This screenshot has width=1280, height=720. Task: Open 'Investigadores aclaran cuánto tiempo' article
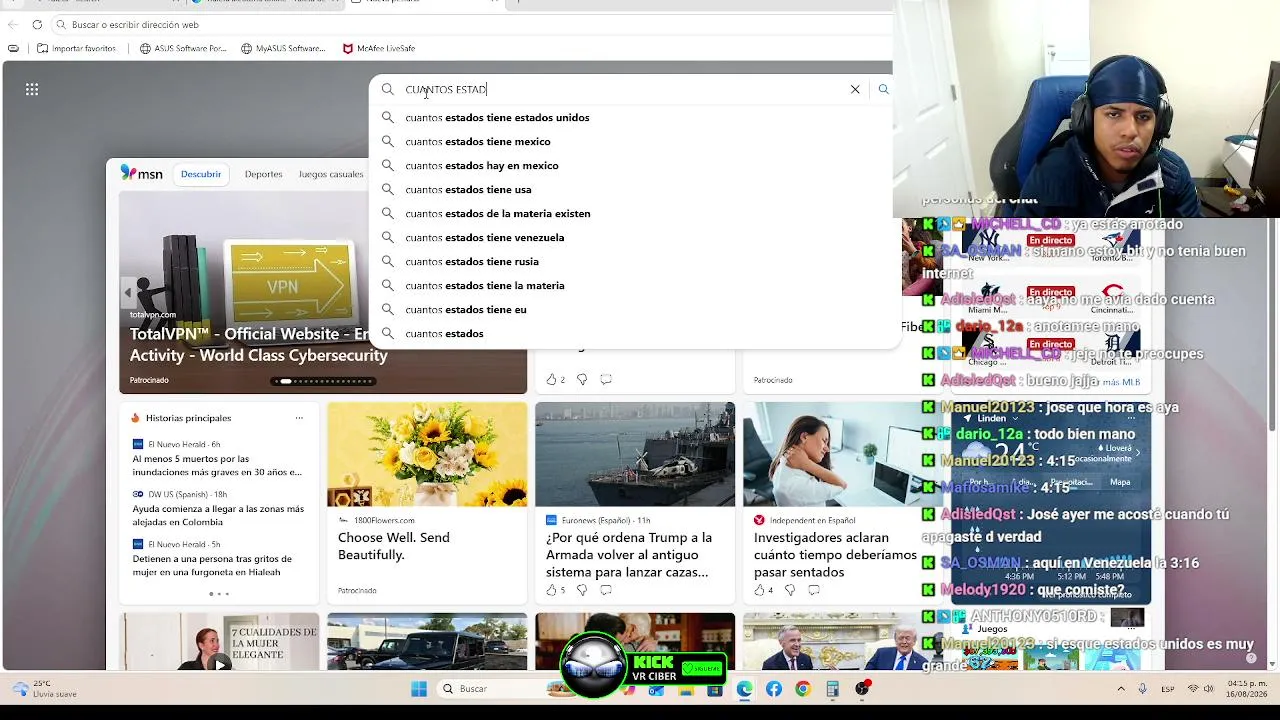coord(835,555)
